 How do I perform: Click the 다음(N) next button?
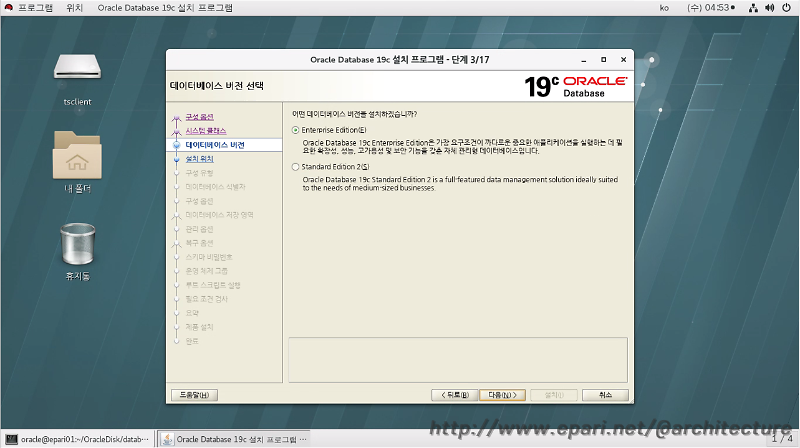click(x=503, y=395)
